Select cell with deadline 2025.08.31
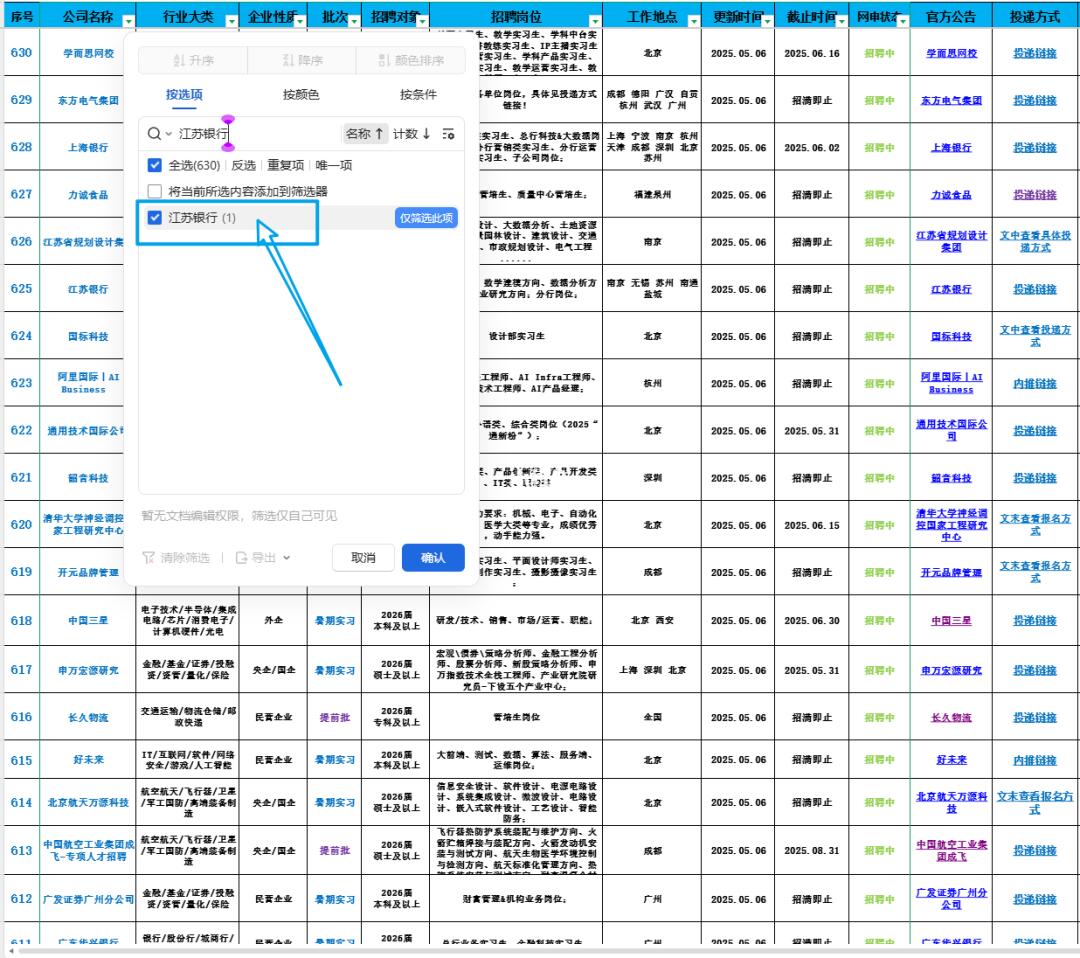1080x958 pixels. click(x=811, y=851)
